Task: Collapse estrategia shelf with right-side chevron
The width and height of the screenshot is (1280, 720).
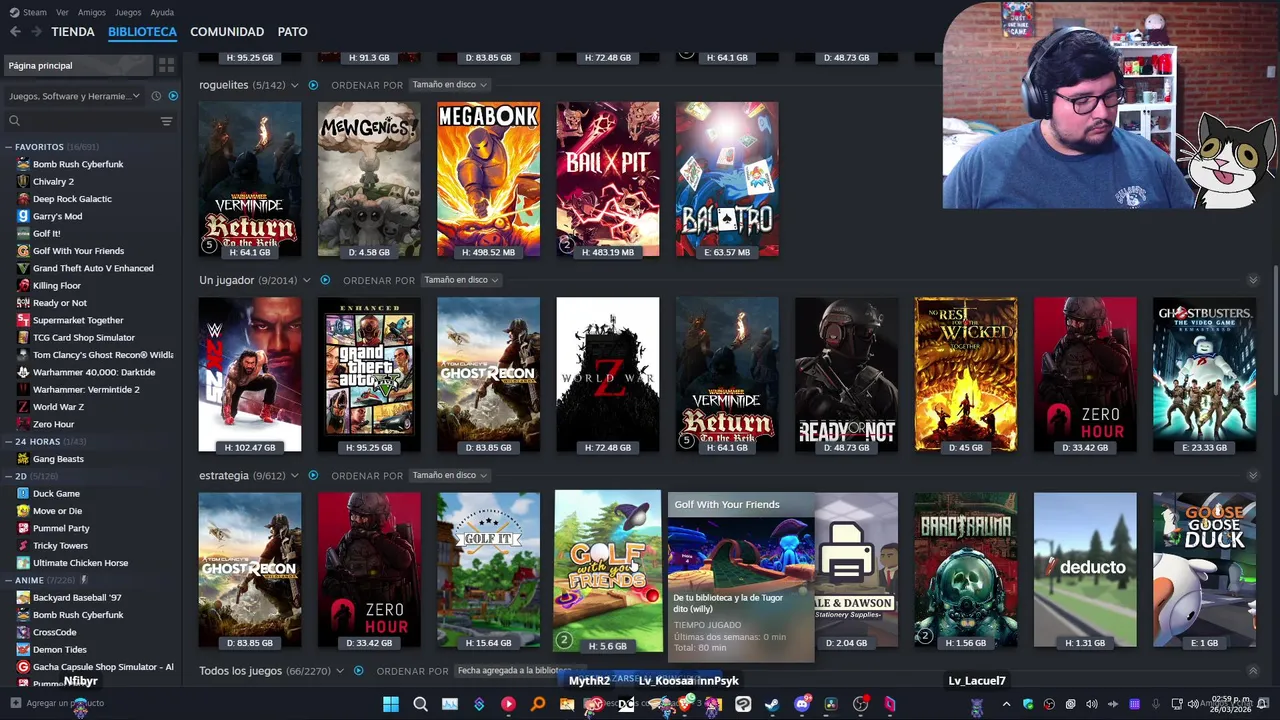Action: pos(1253,475)
